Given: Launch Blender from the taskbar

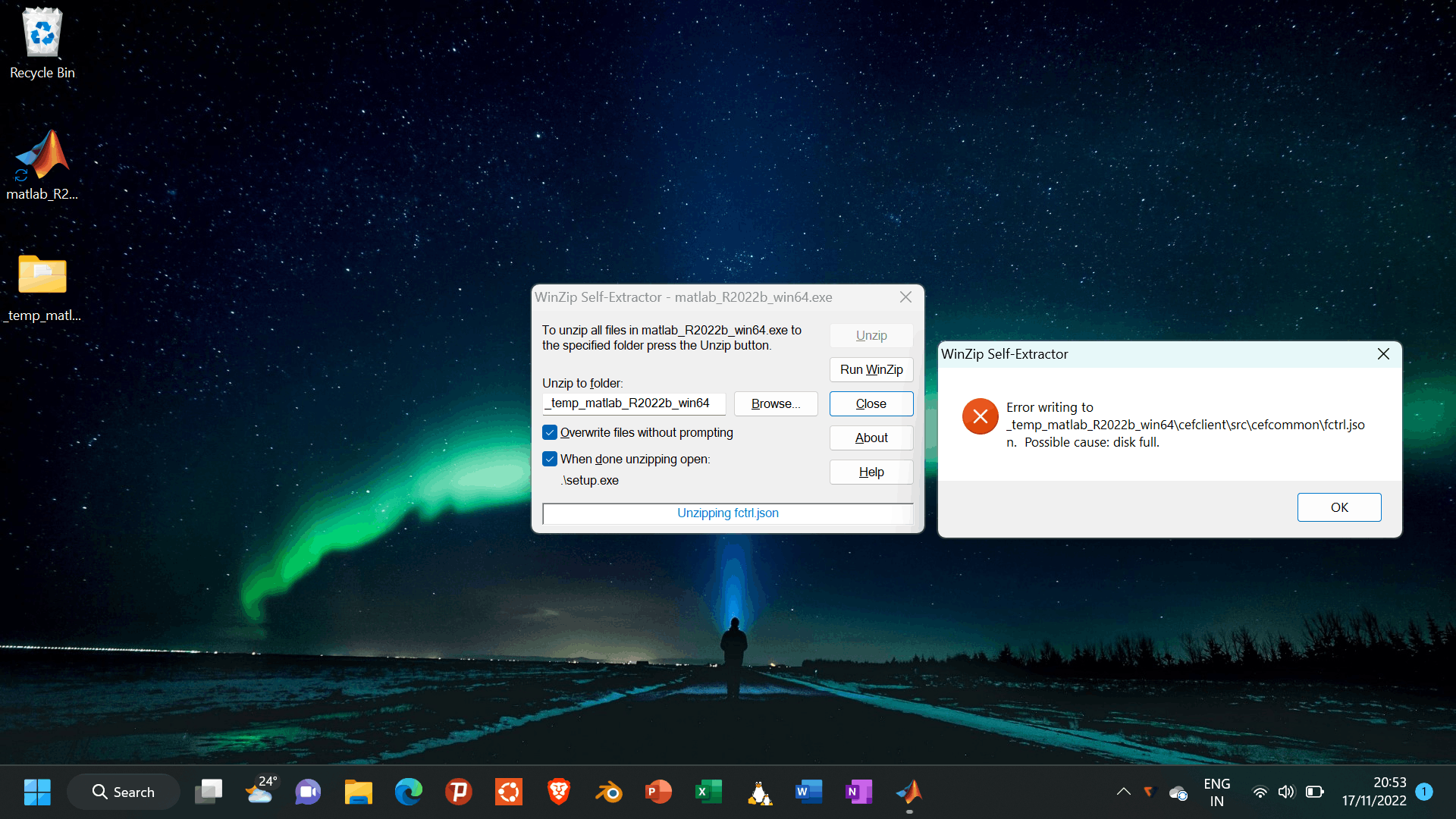Looking at the screenshot, I should 609,792.
